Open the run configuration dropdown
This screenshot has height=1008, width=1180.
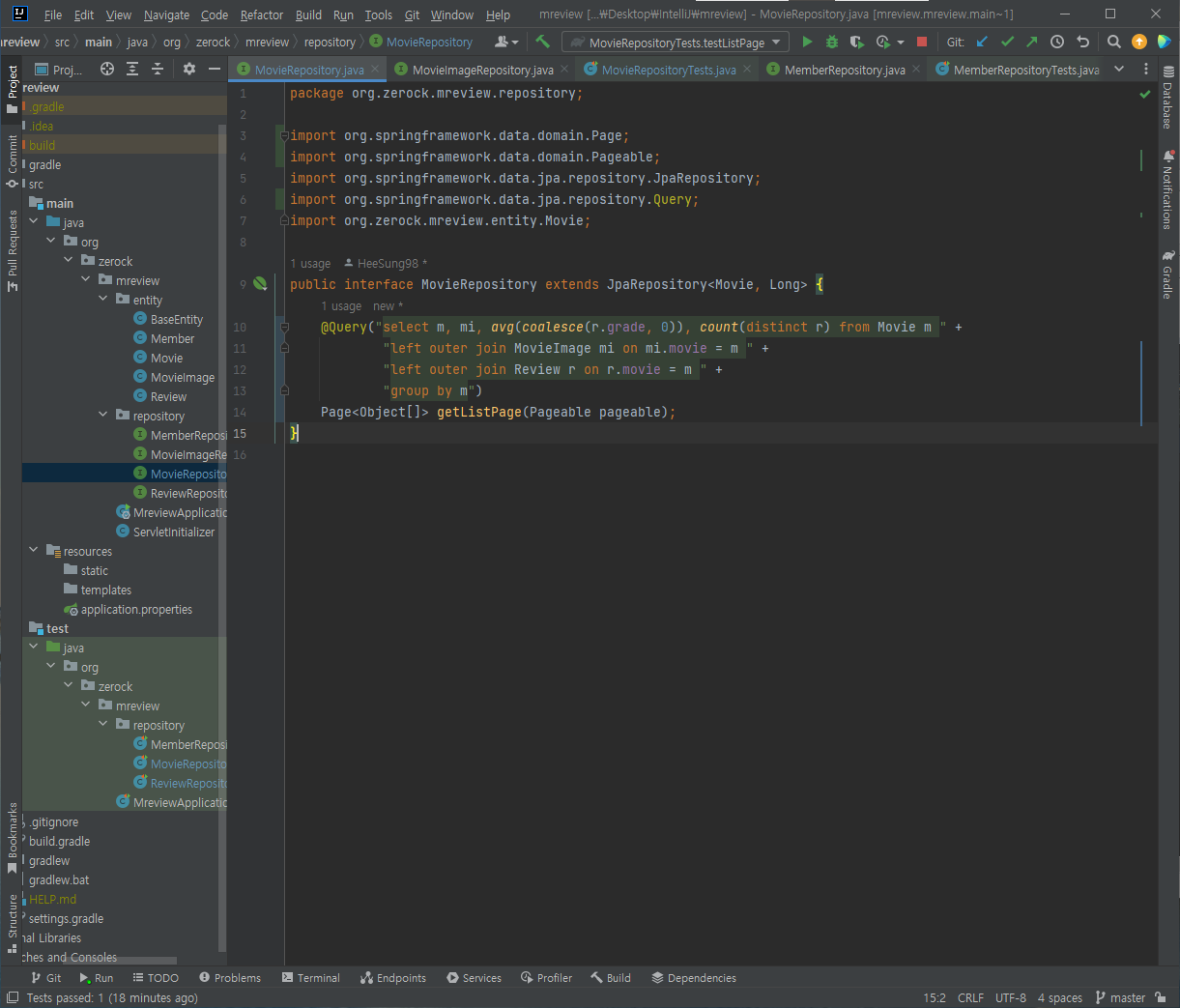pyautogui.click(x=676, y=43)
